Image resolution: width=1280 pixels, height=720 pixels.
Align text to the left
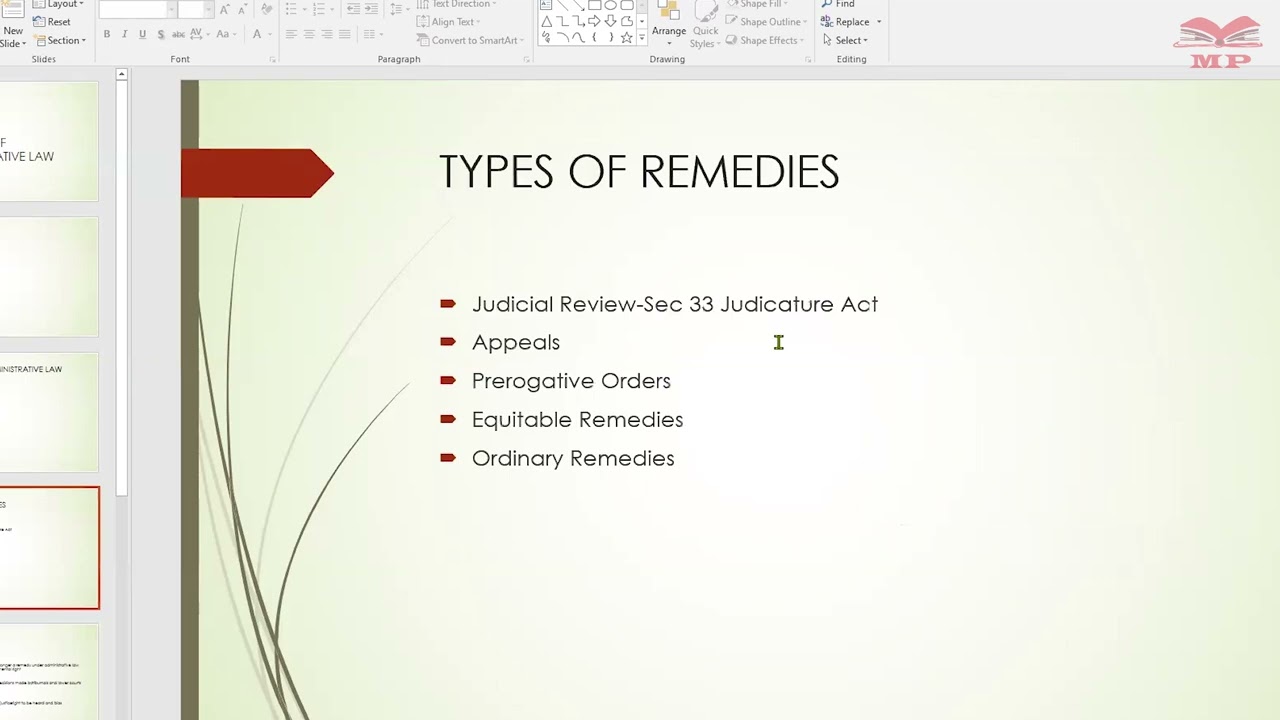click(x=291, y=34)
